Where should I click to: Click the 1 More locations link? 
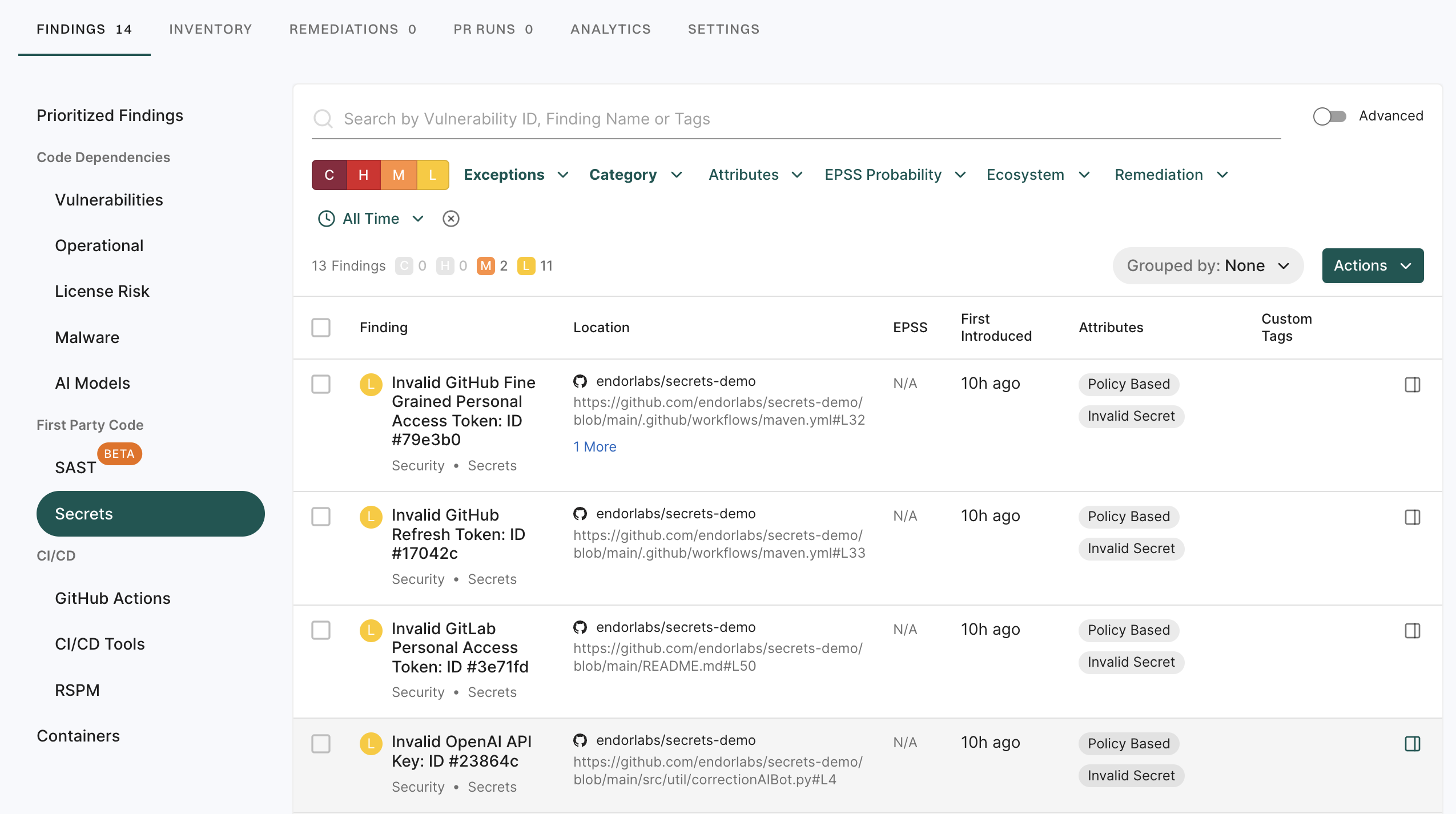pyautogui.click(x=595, y=447)
